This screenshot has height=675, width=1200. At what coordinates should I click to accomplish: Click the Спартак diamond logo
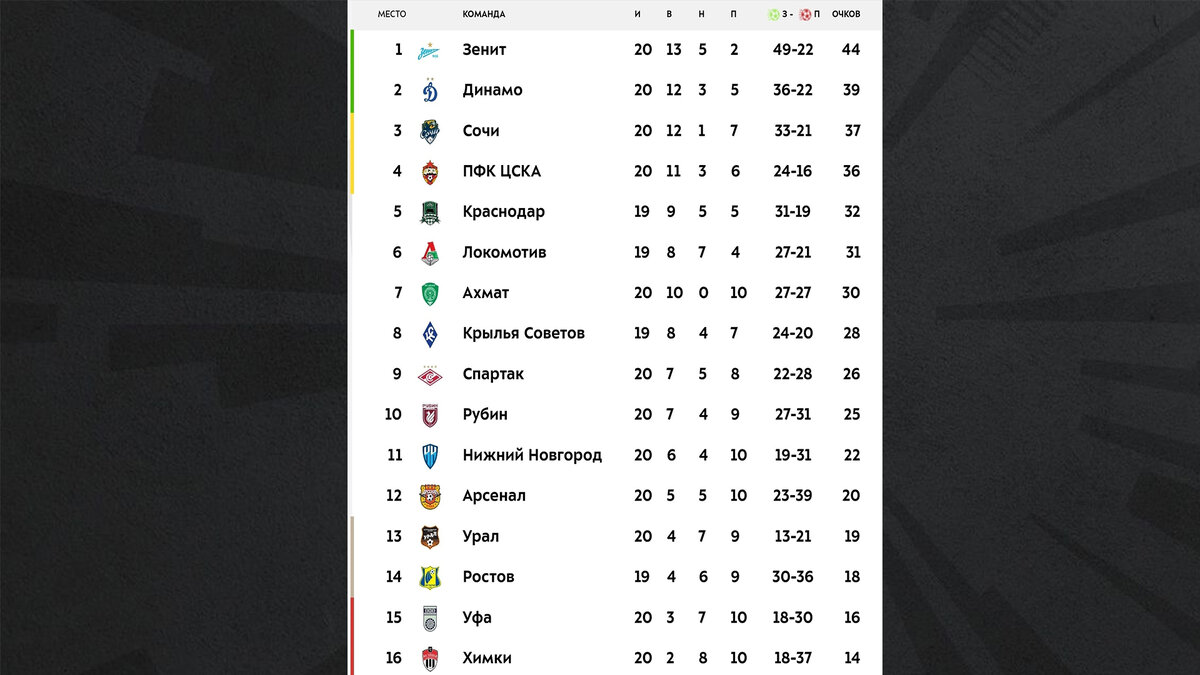coord(430,374)
